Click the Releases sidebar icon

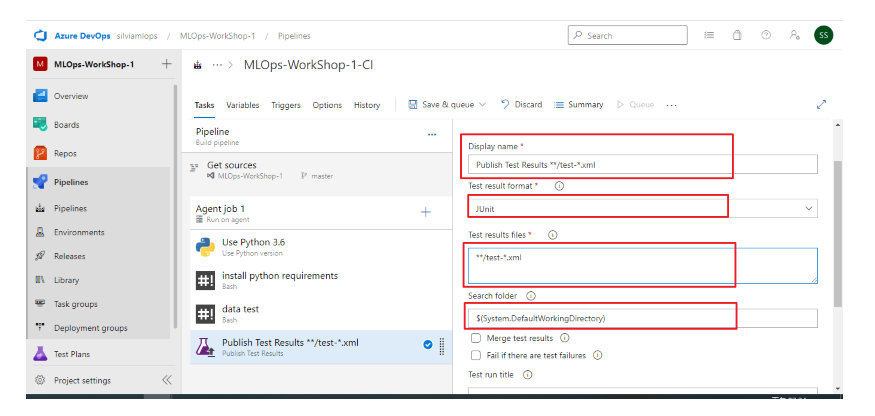tap(40, 256)
